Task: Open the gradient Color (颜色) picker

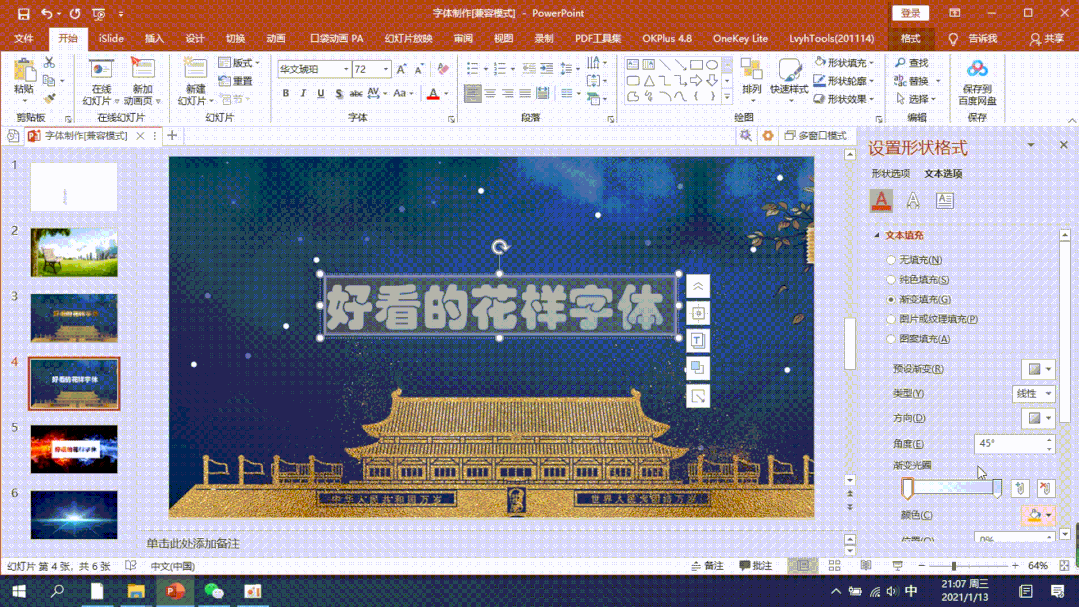Action: pyautogui.click(x=1038, y=515)
